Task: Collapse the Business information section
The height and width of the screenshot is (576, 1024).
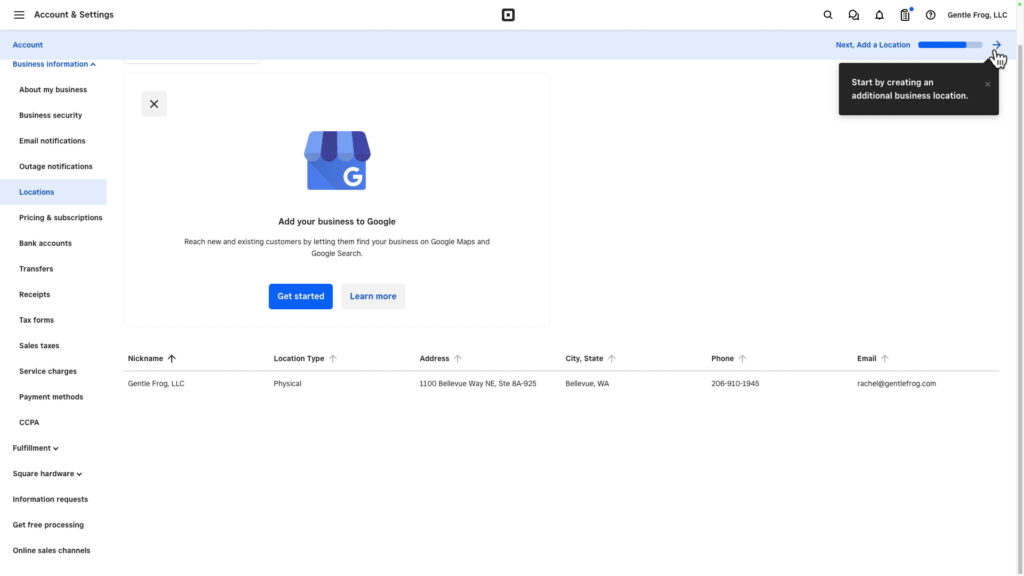Action: 54,64
